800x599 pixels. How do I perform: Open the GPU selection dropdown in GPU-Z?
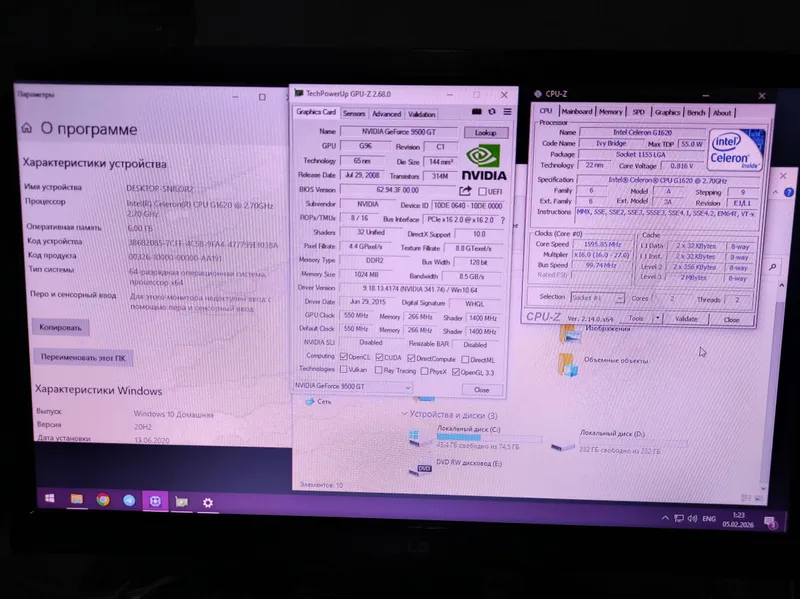point(353,387)
